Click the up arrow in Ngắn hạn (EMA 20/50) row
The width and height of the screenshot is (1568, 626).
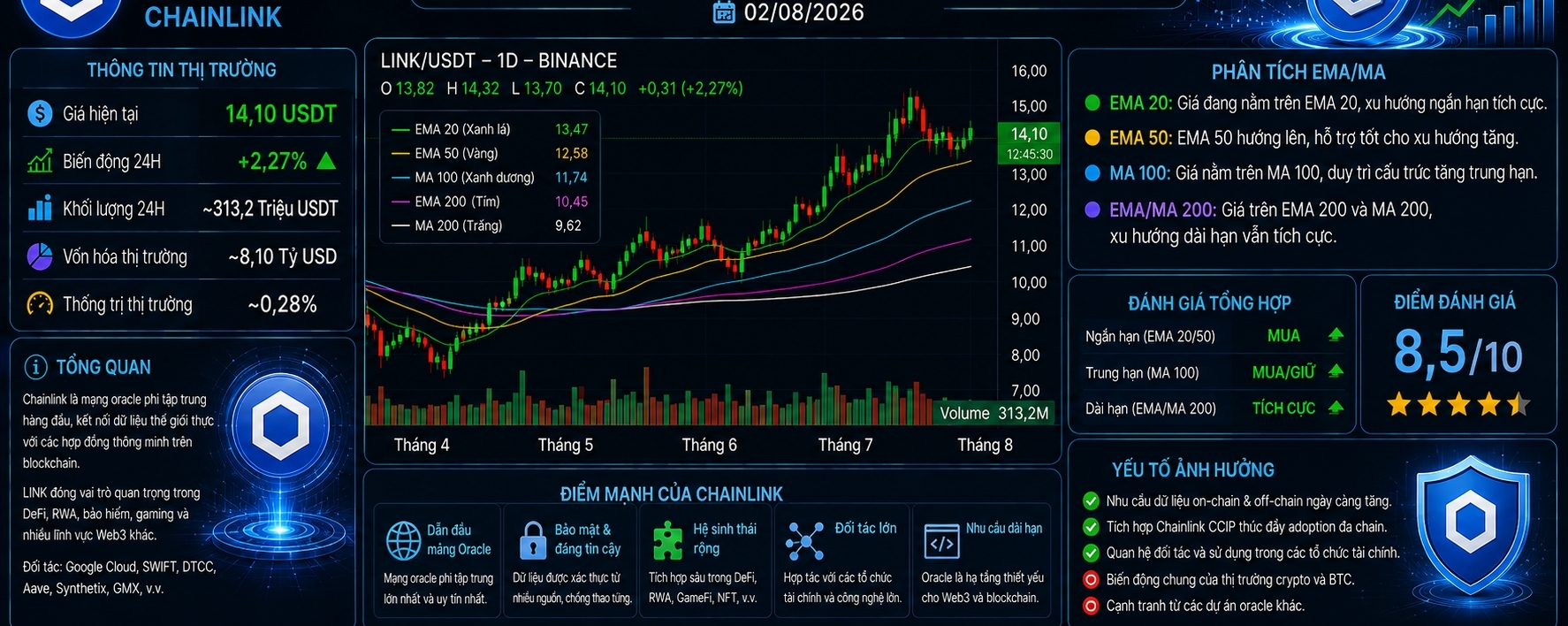[x=1336, y=335]
